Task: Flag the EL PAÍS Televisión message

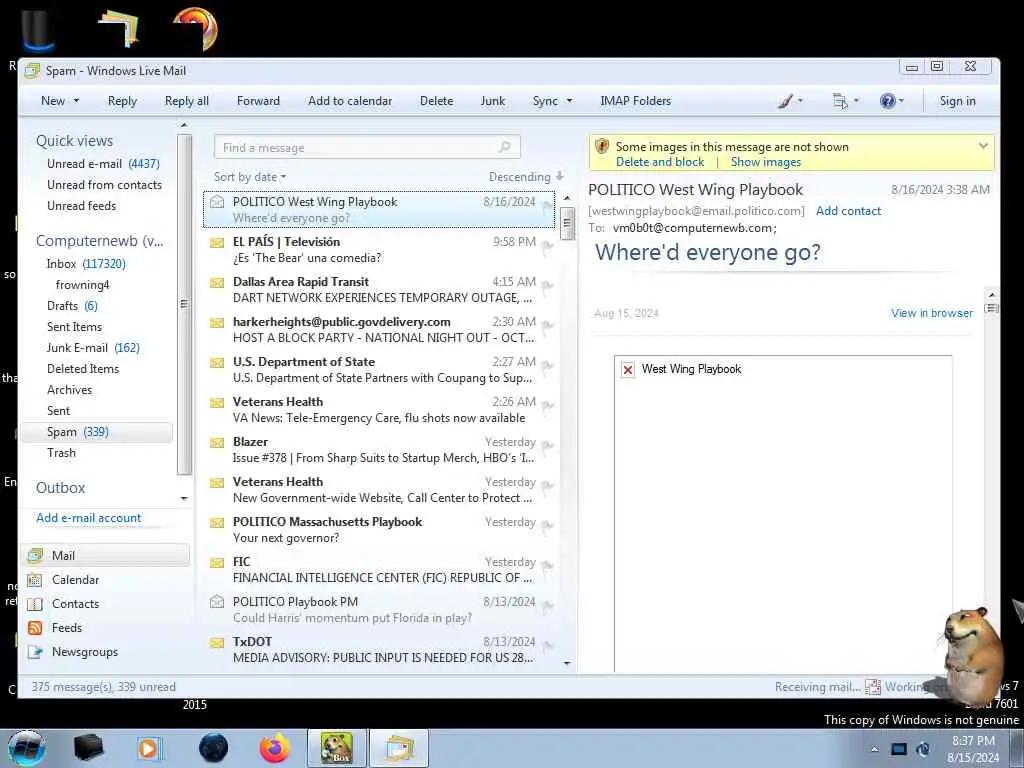Action: [x=547, y=246]
